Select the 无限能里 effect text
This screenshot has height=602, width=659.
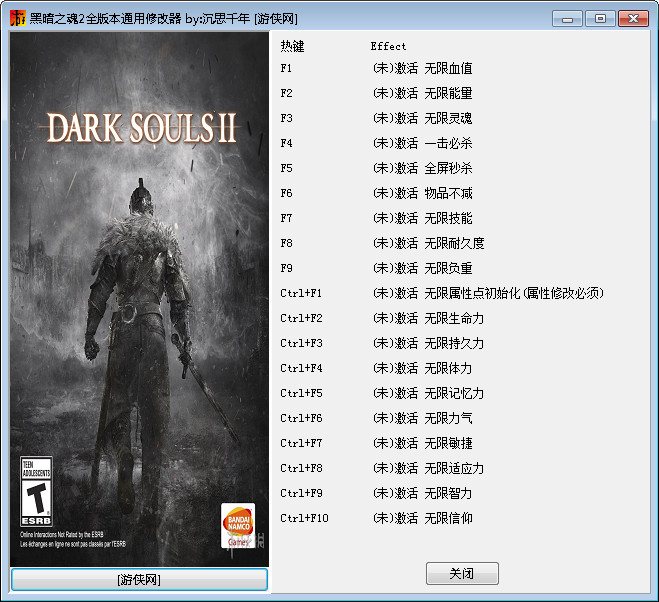[x=448, y=93]
